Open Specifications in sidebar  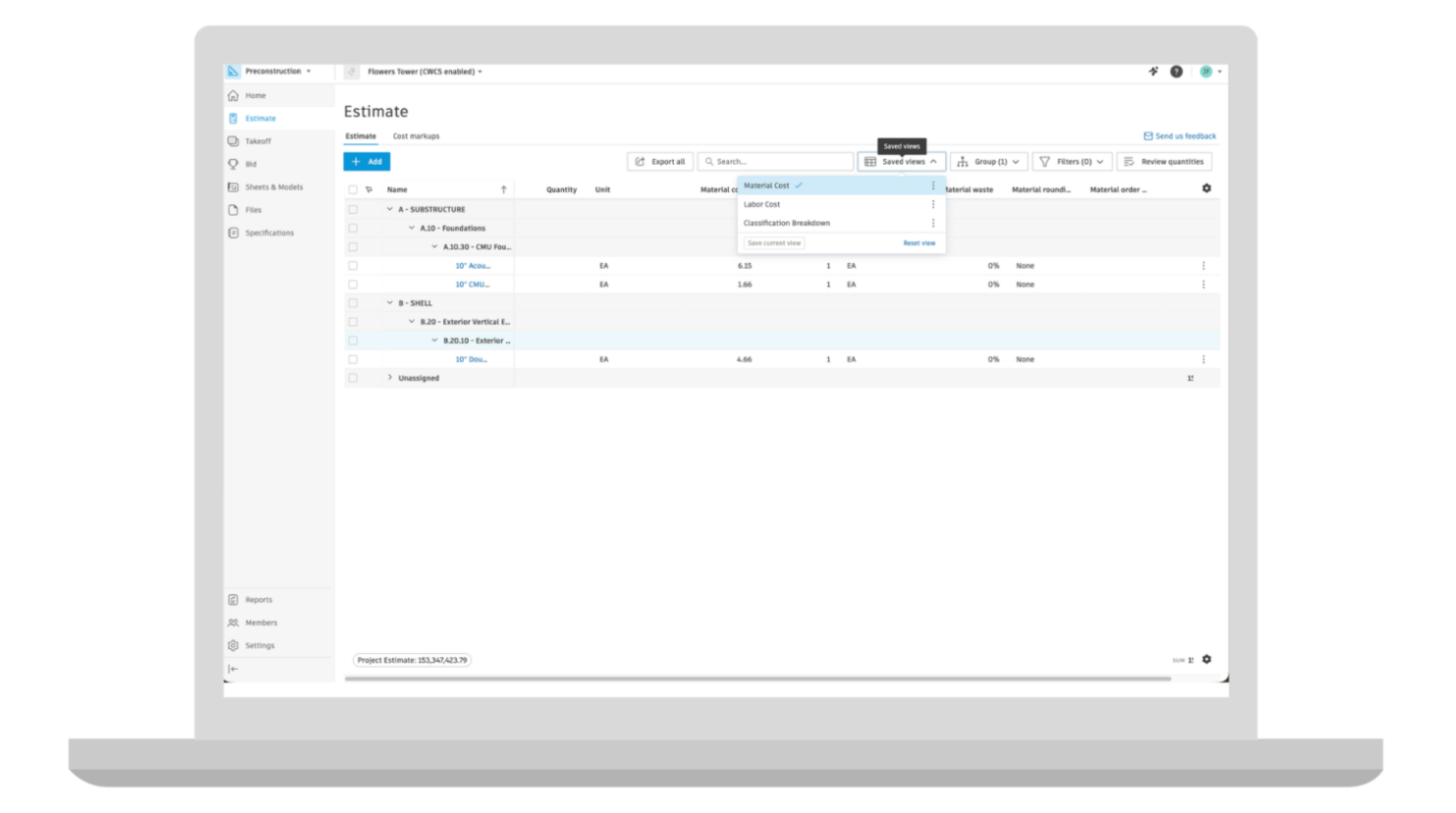269,233
